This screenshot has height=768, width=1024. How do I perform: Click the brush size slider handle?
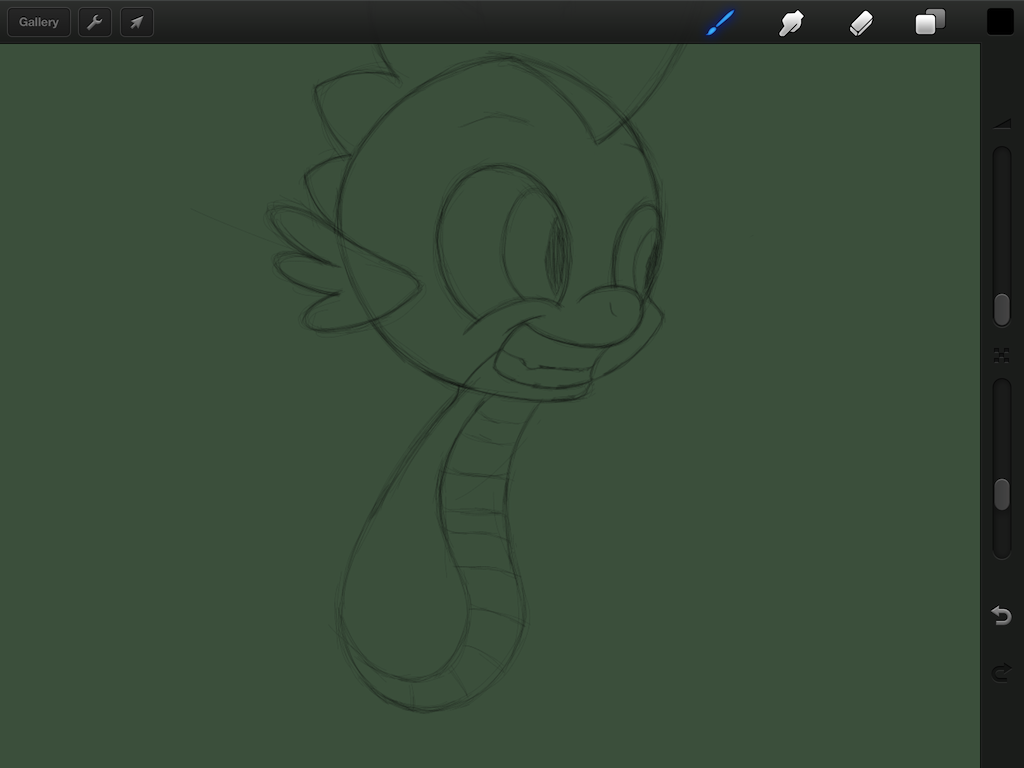1001,309
